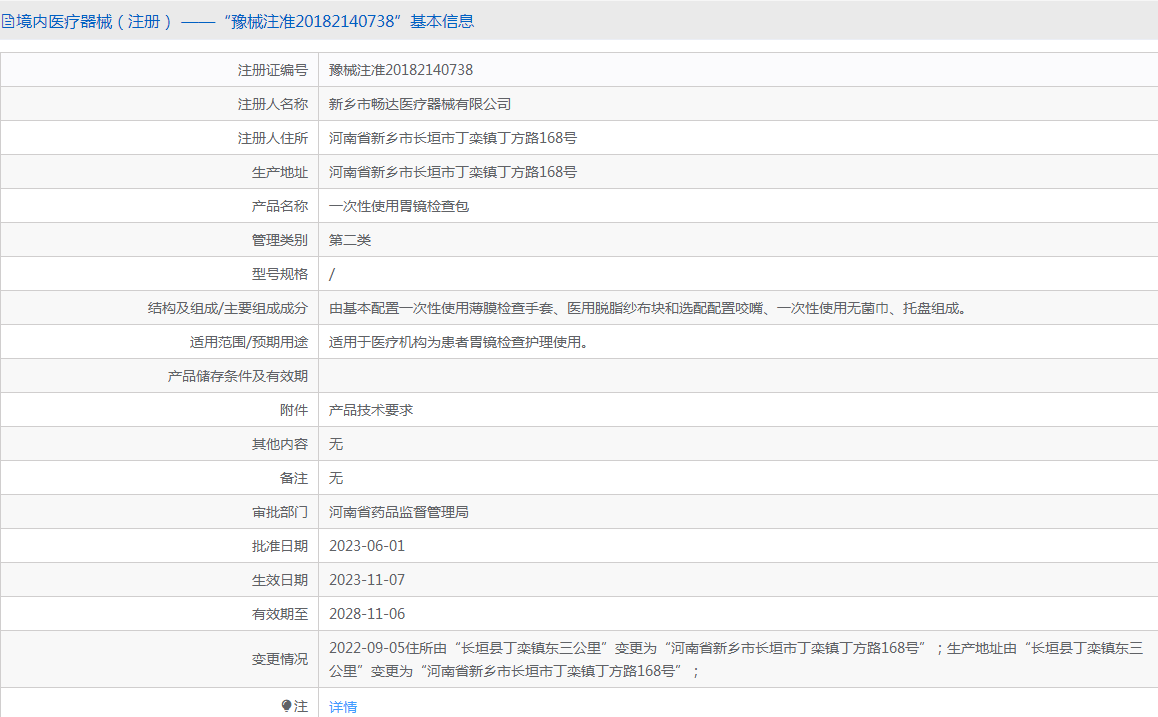Click registrant name 新乡市畅达医疗器械有限公司
This screenshot has width=1158, height=717.
click(x=420, y=104)
